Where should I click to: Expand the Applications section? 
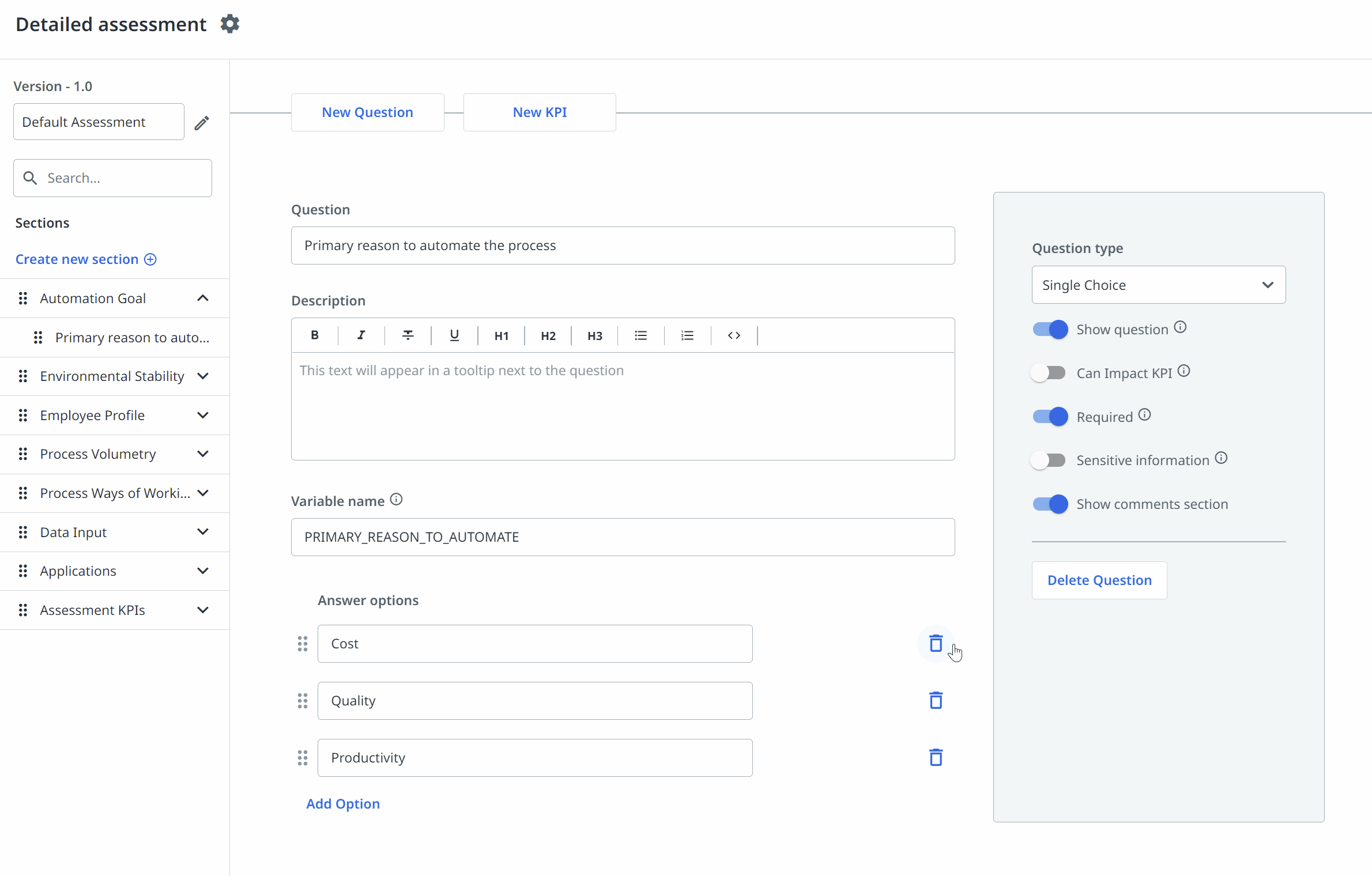click(203, 571)
